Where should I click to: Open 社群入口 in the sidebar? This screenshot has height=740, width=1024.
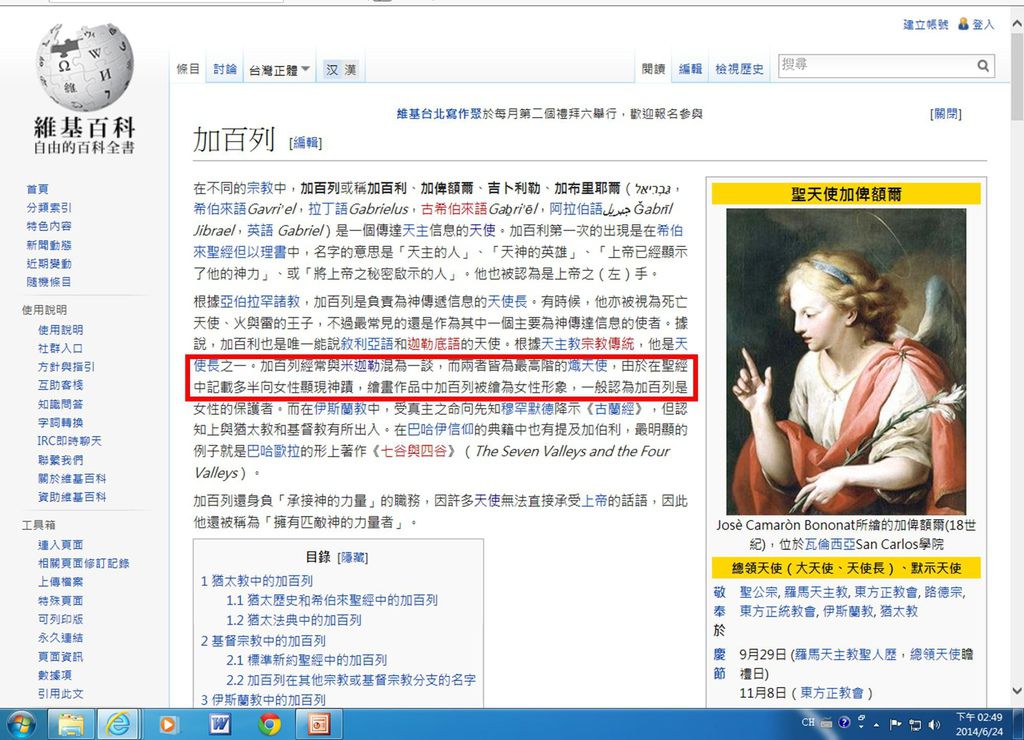[61, 349]
